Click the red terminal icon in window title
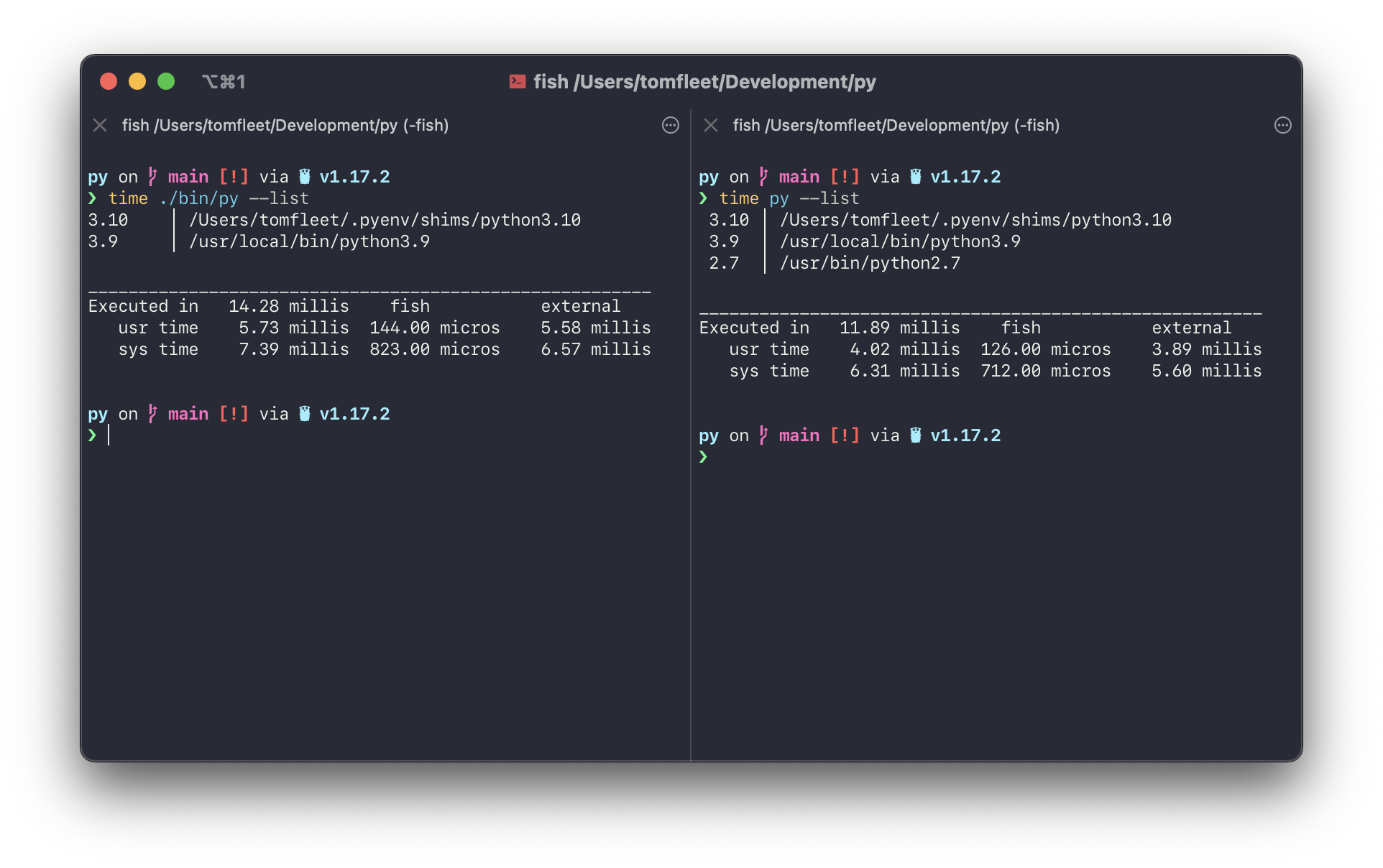1383x868 pixels. 517,81
